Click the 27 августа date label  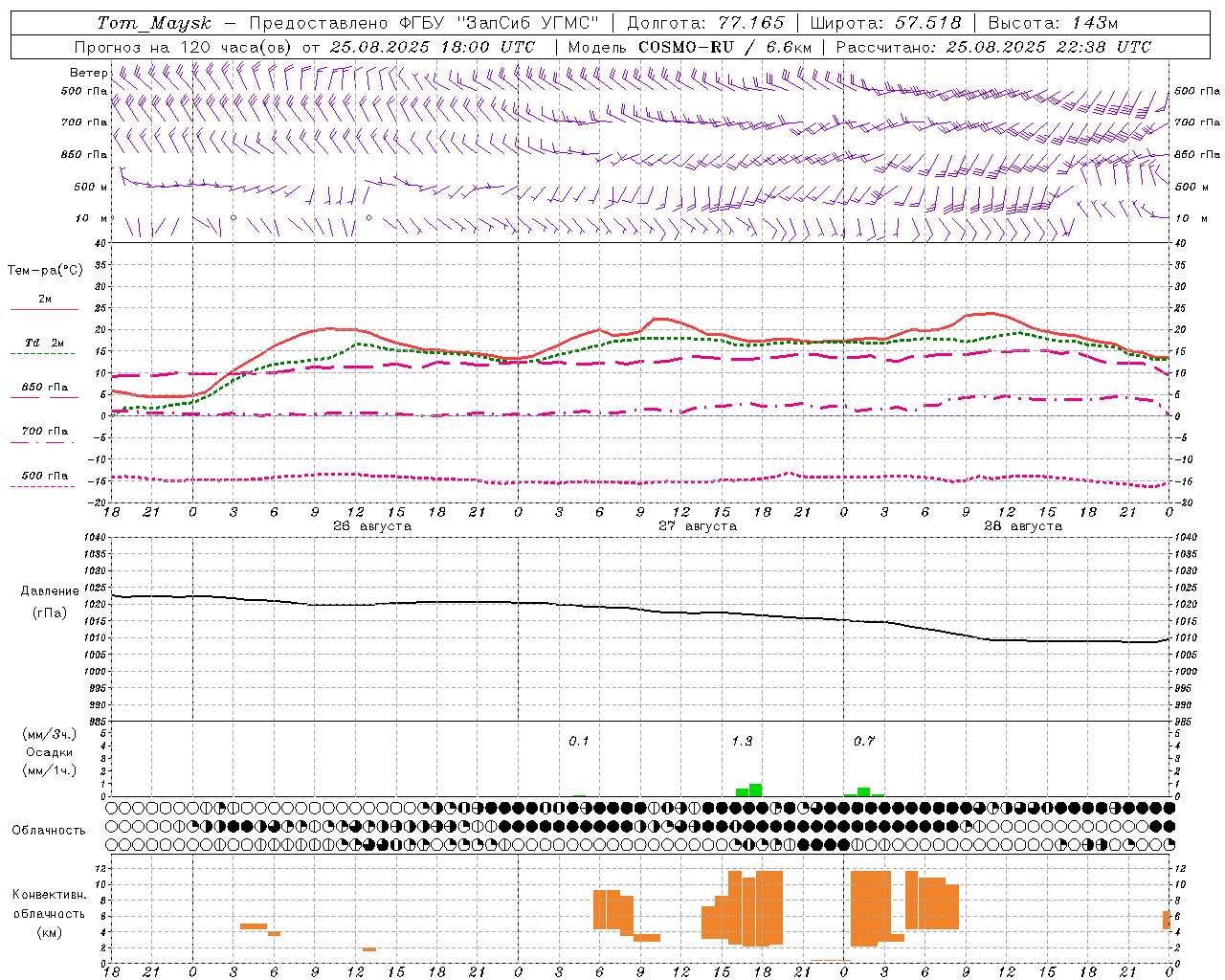click(x=698, y=526)
